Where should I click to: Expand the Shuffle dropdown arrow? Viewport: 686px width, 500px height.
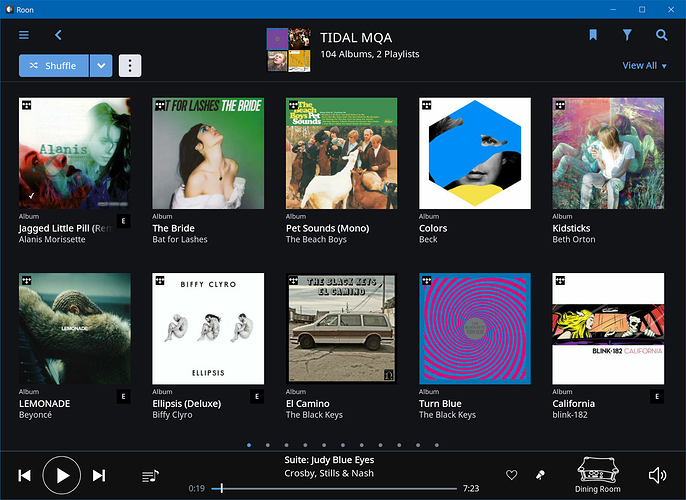pyautogui.click(x=101, y=66)
